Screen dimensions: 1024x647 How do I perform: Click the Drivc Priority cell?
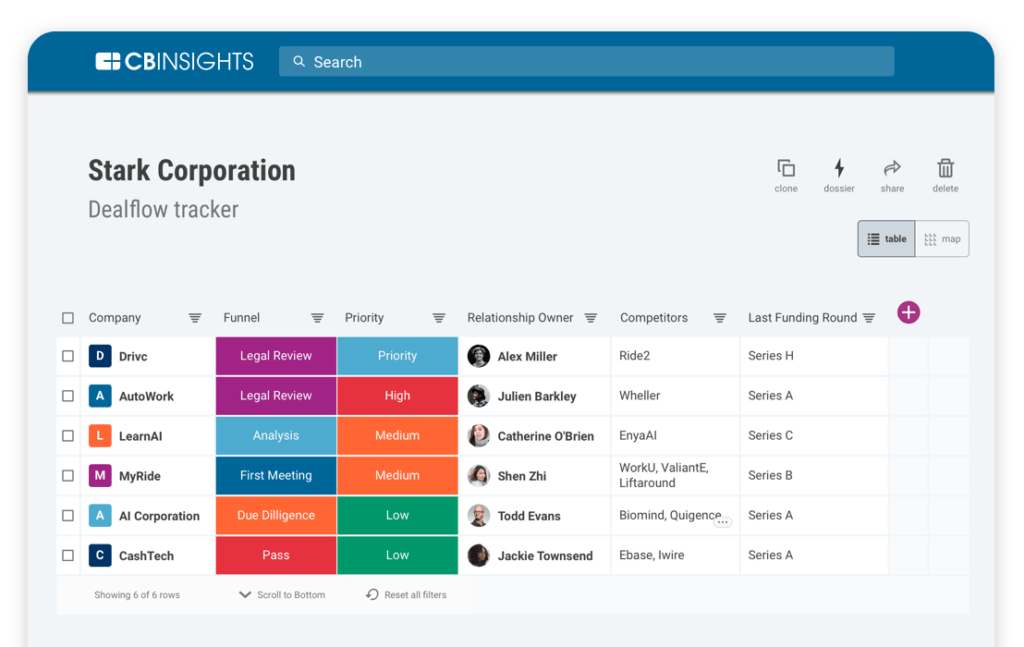pyautogui.click(x=397, y=356)
